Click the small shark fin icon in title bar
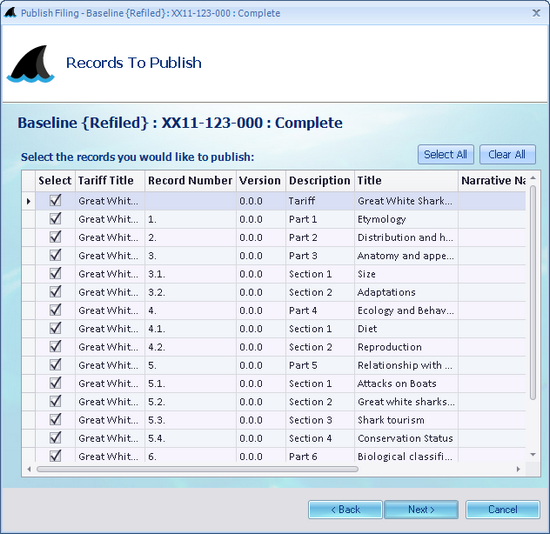The width and height of the screenshot is (550, 534). 11,13
